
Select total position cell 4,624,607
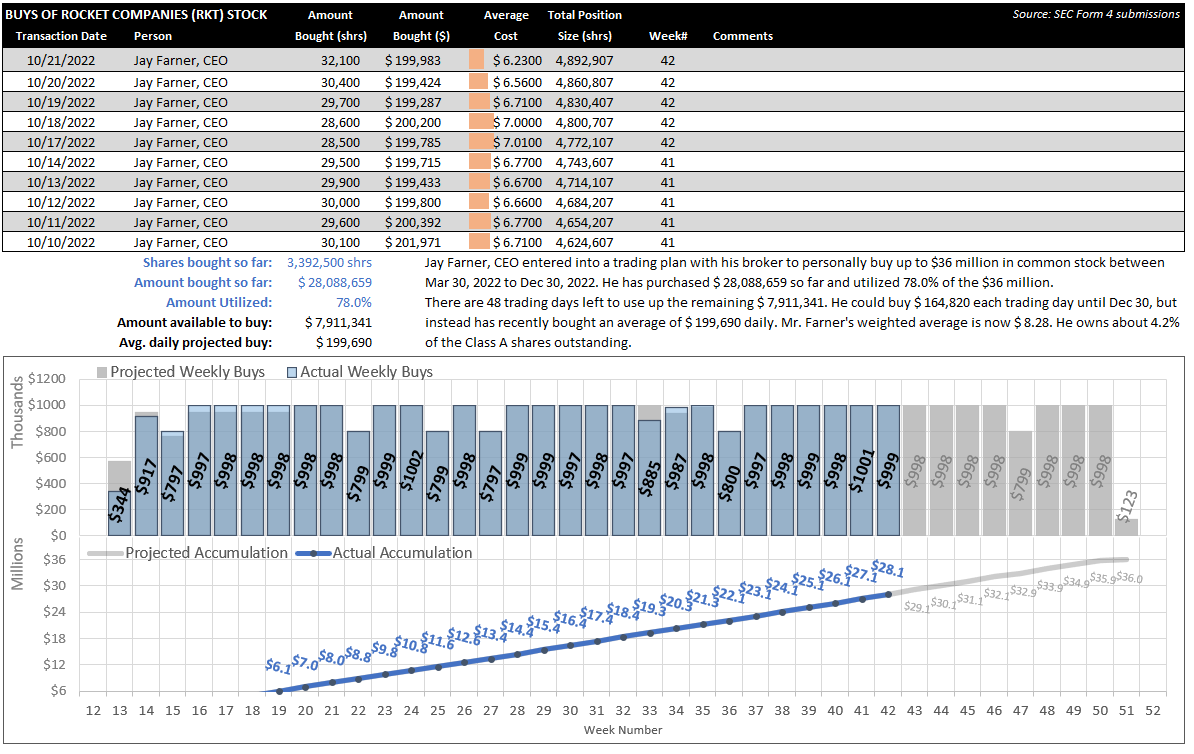[584, 242]
